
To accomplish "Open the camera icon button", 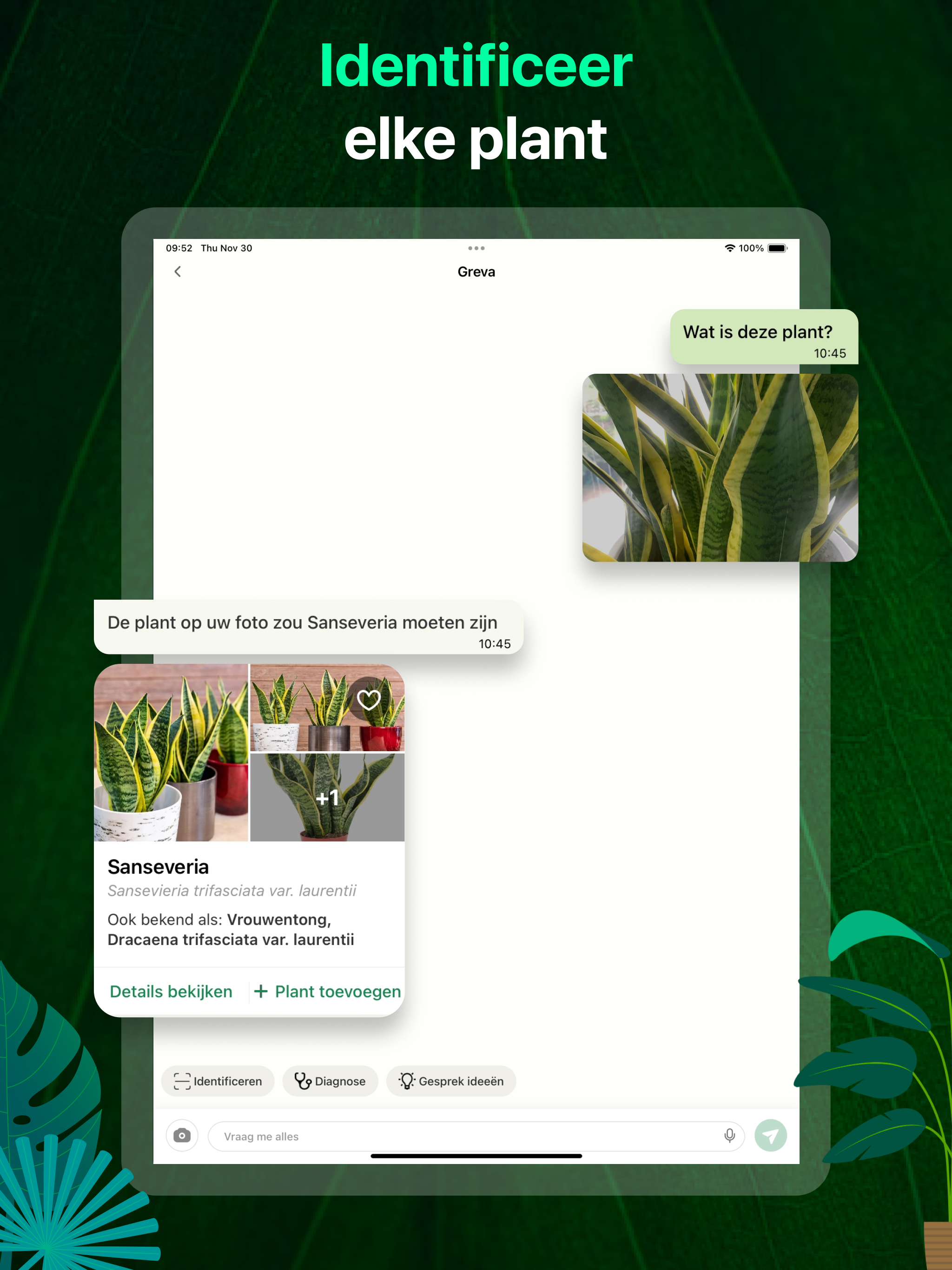I will [x=182, y=1135].
